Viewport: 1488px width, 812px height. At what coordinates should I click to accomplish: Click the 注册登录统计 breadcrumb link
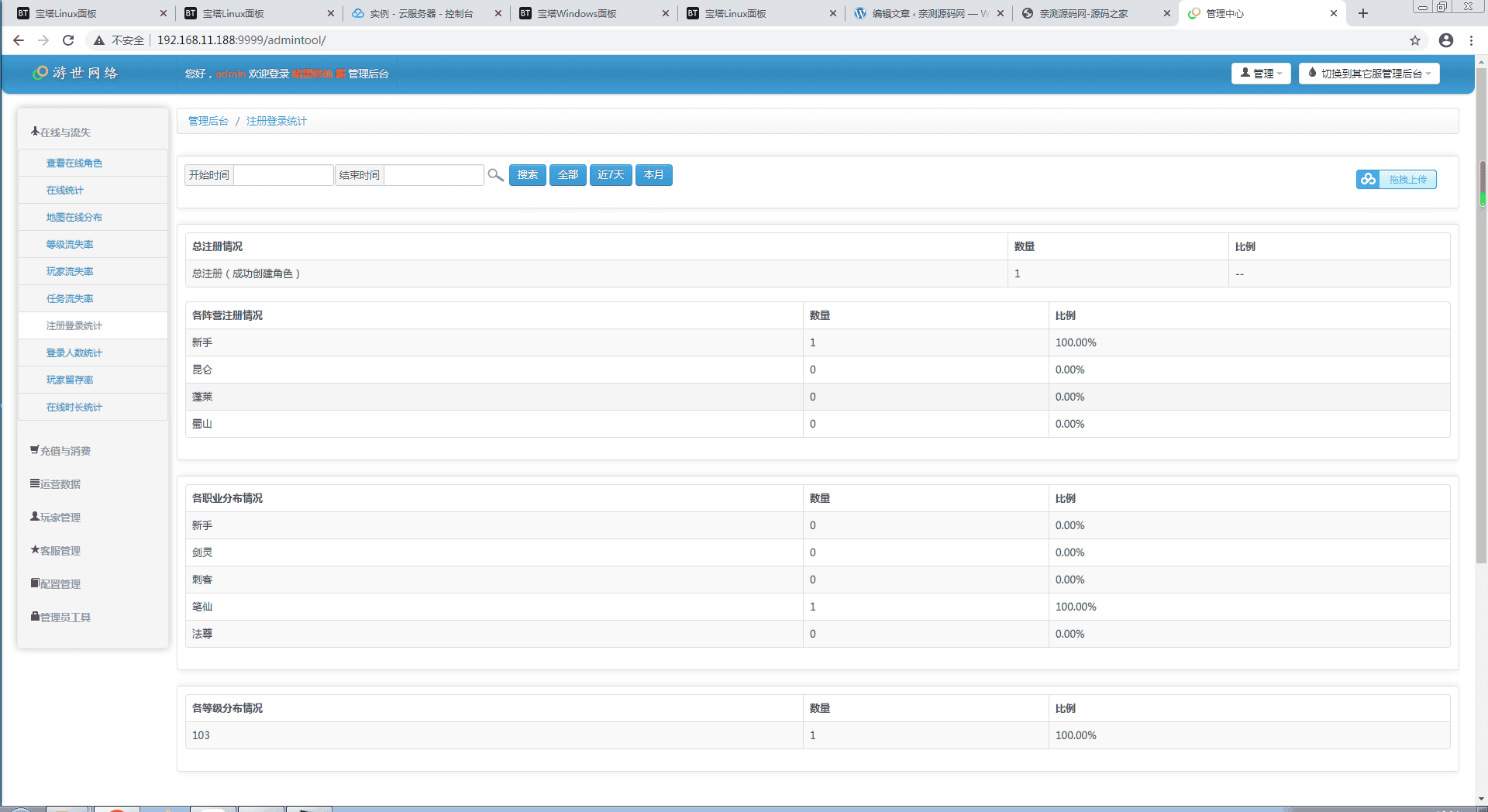(277, 121)
